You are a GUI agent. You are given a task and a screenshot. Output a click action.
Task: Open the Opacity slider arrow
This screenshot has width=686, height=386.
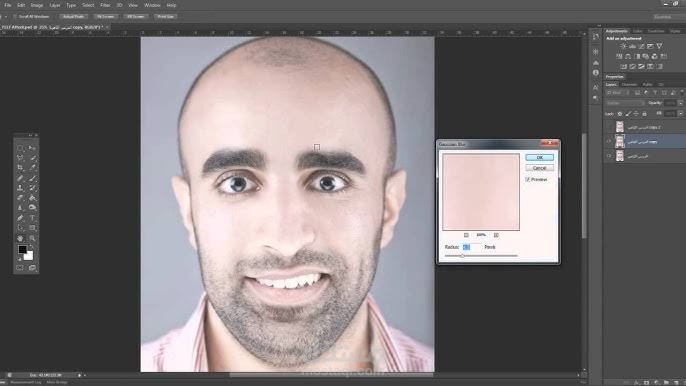pos(680,103)
